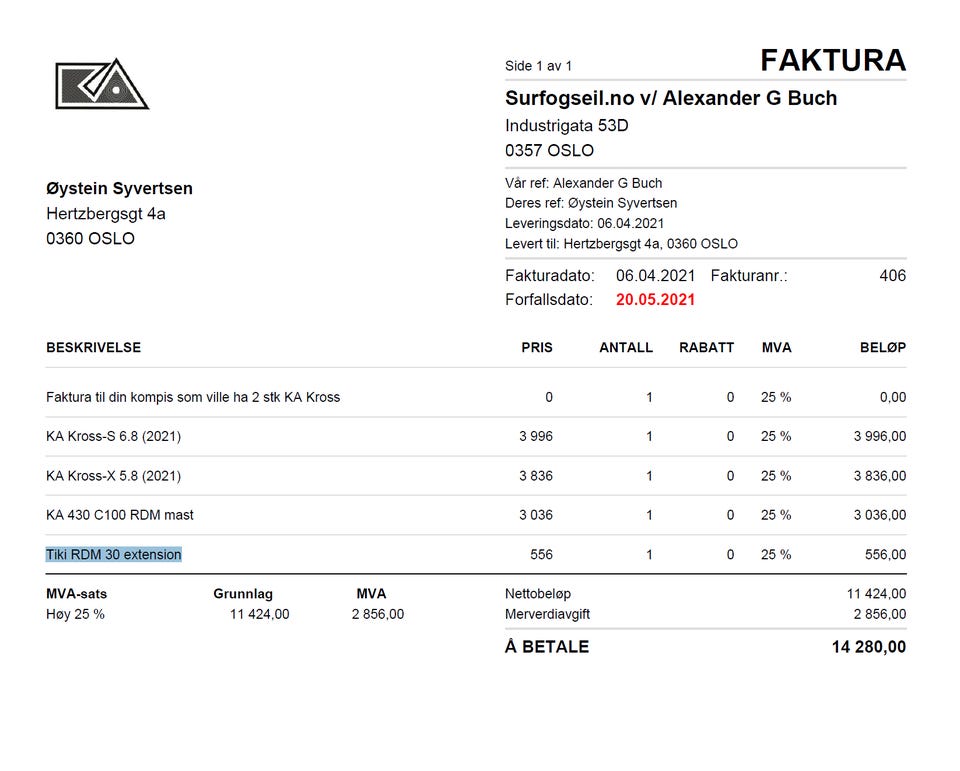Click invoice number 406
This screenshot has height=771, width=960.
(x=892, y=276)
